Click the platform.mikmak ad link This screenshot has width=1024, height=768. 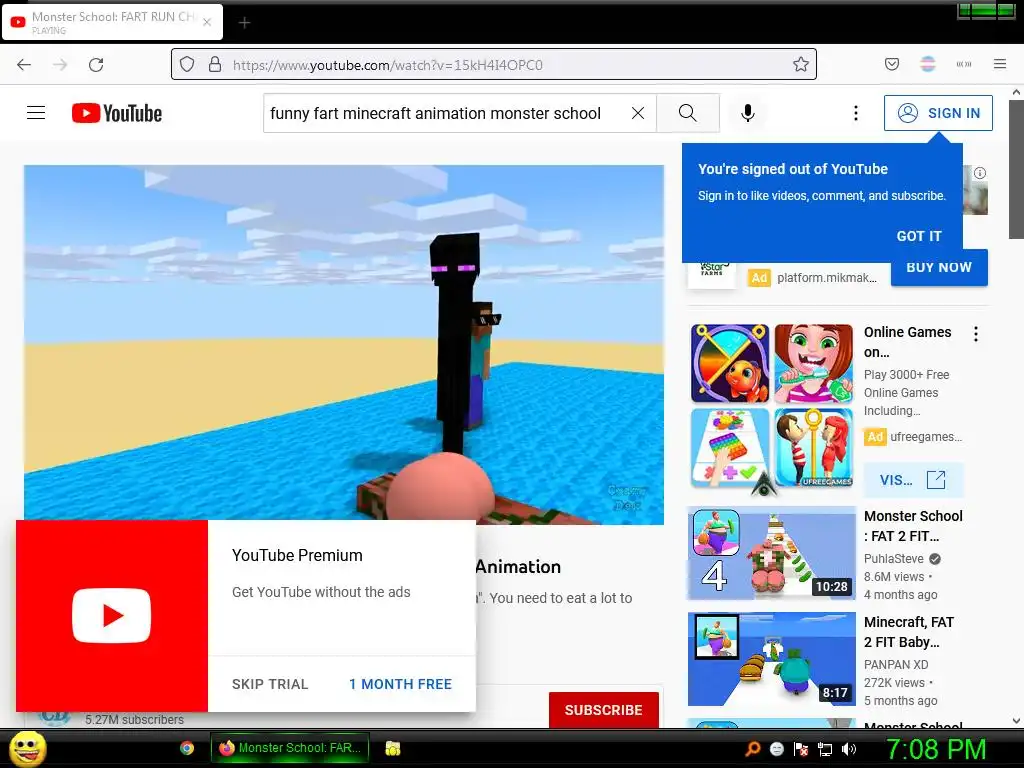coord(827,278)
